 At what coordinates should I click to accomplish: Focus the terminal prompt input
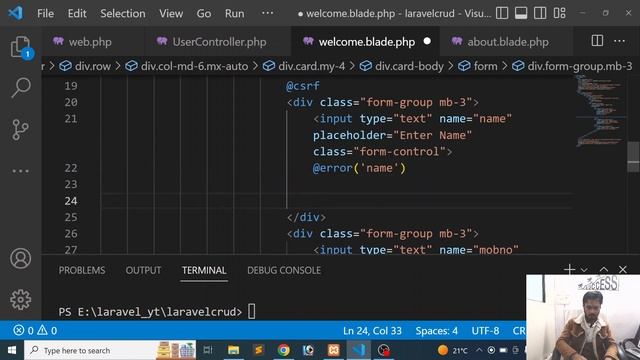[251, 311]
